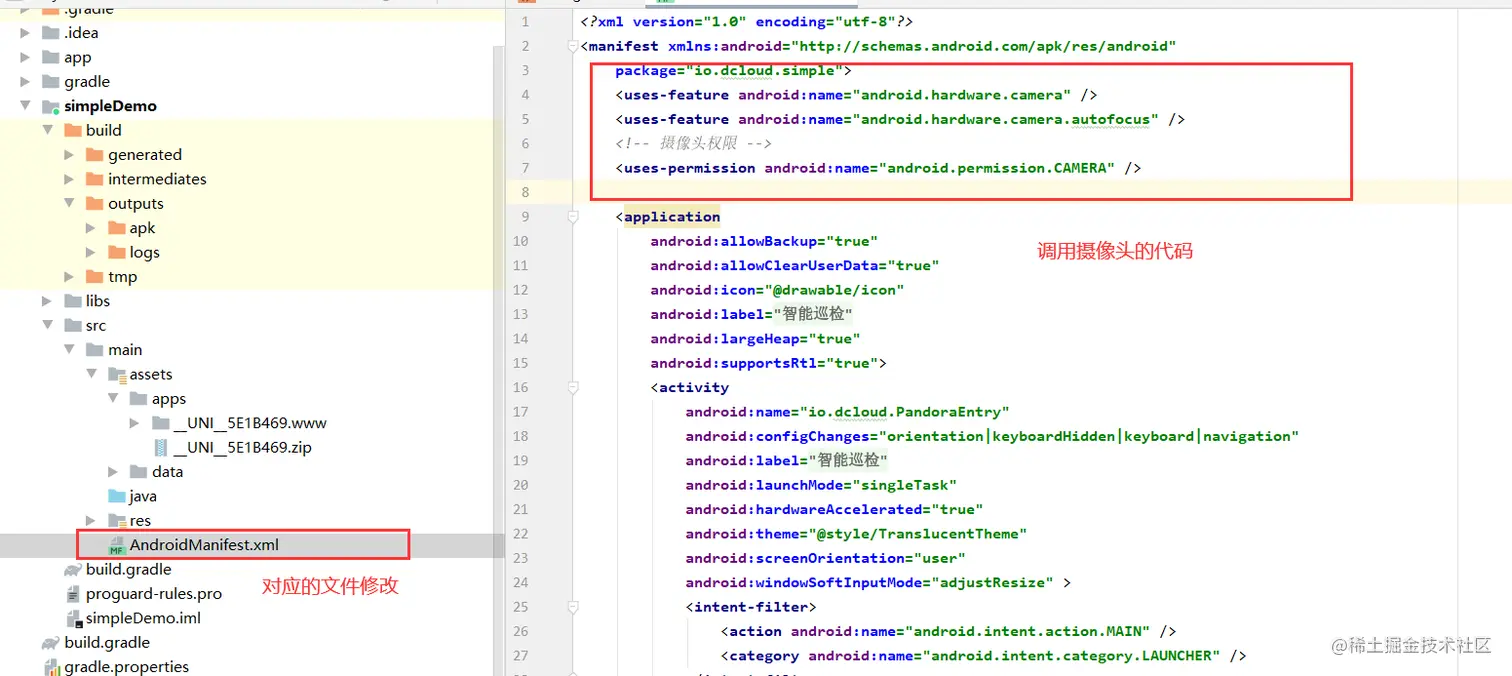Select AndroidManifest.xml in project tree
This screenshot has width=1512, height=676.
(x=204, y=545)
